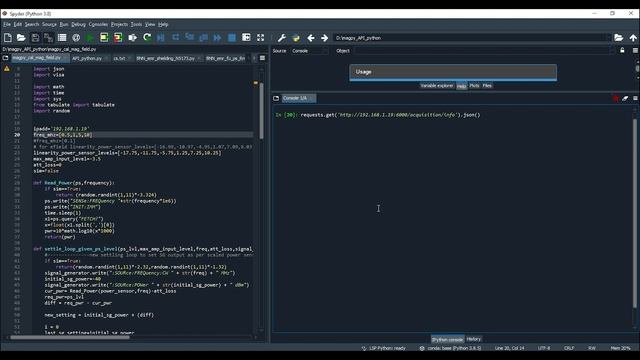The height and width of the screenshot is (360, 640).
Task: Open the File menu
Action: click(x=7, y=24)
